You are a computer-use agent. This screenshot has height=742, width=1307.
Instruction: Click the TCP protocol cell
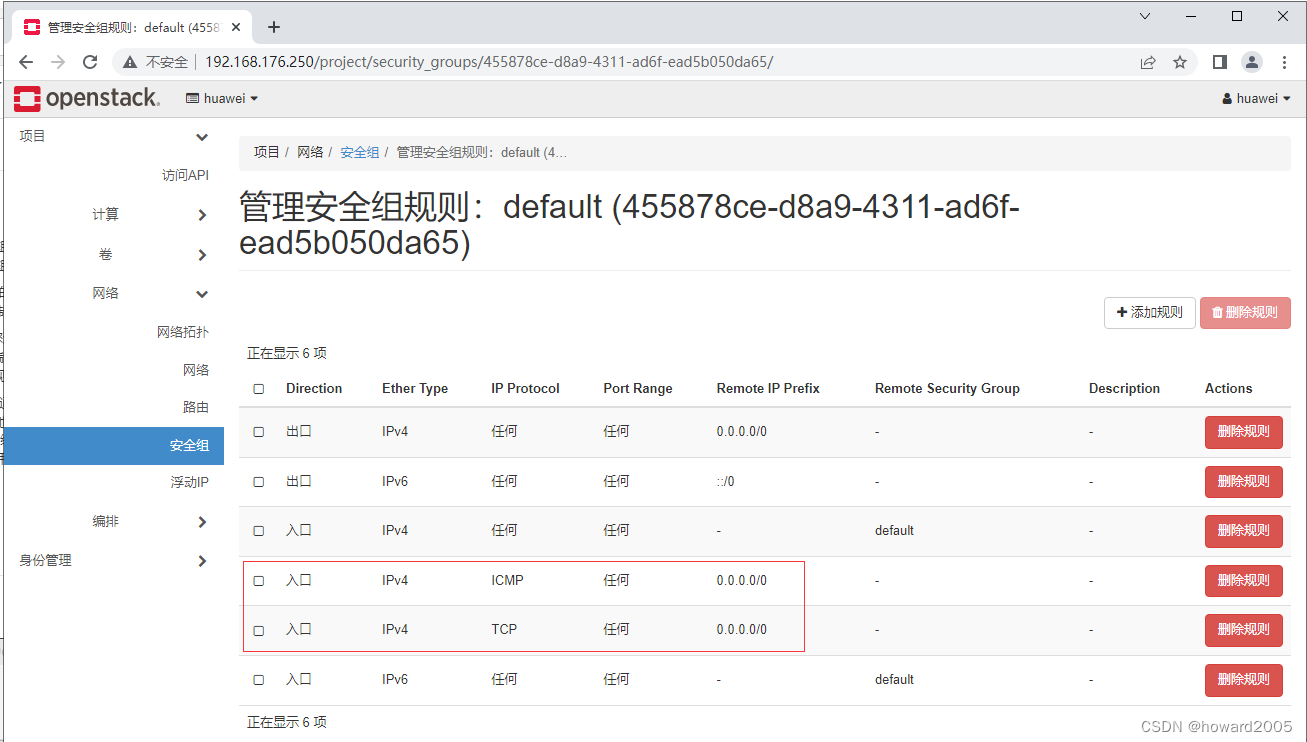[504, 629]
